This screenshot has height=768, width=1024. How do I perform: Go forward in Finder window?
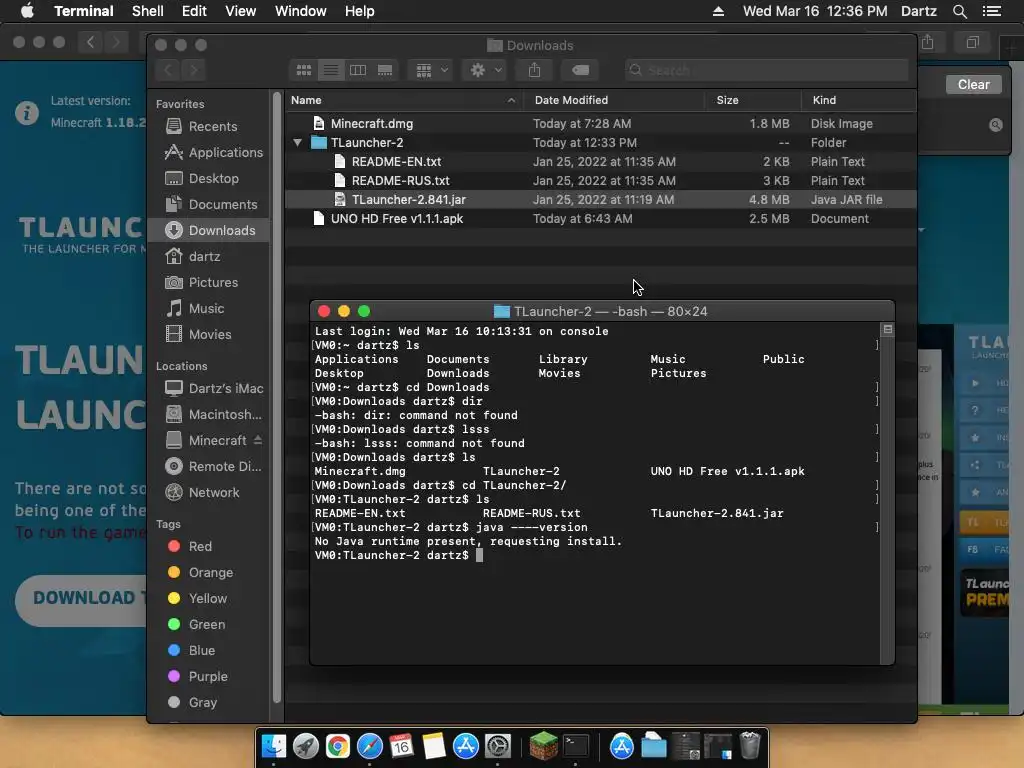point(193,70)
